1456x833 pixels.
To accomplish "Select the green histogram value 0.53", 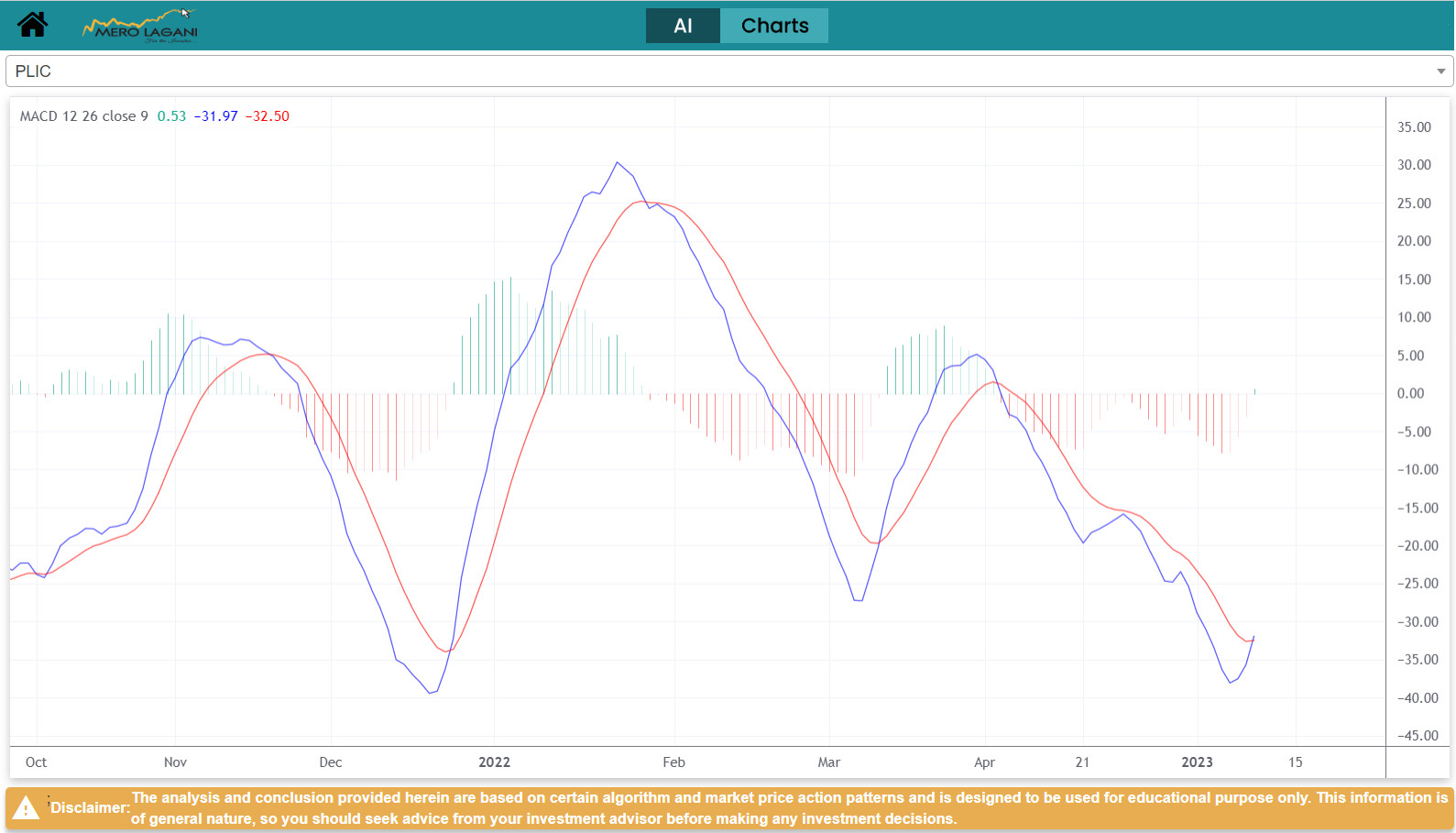I will (171, 116).
